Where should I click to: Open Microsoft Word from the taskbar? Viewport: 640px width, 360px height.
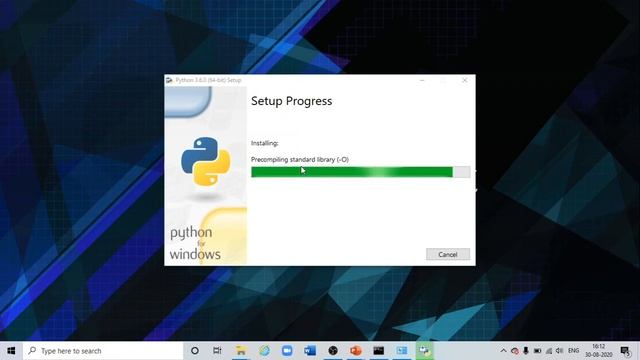tap(310, 351)
